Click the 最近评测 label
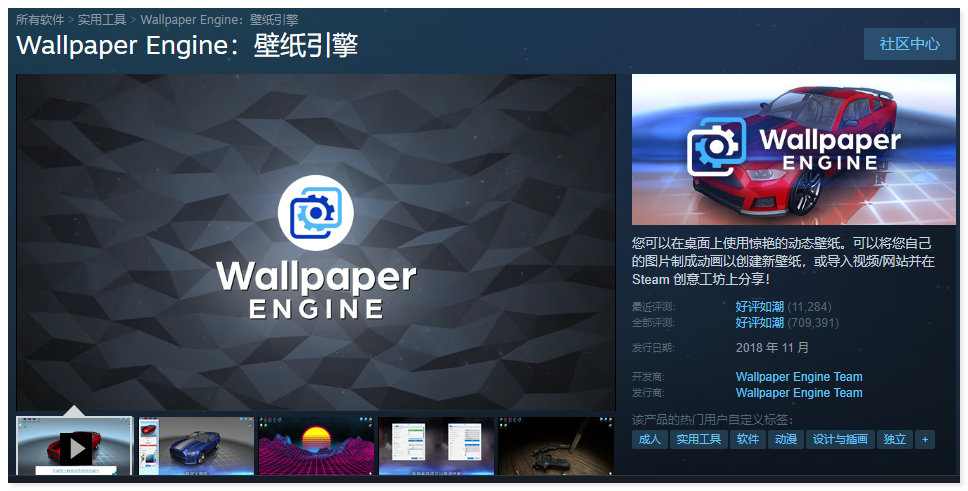 click(654, 307)
